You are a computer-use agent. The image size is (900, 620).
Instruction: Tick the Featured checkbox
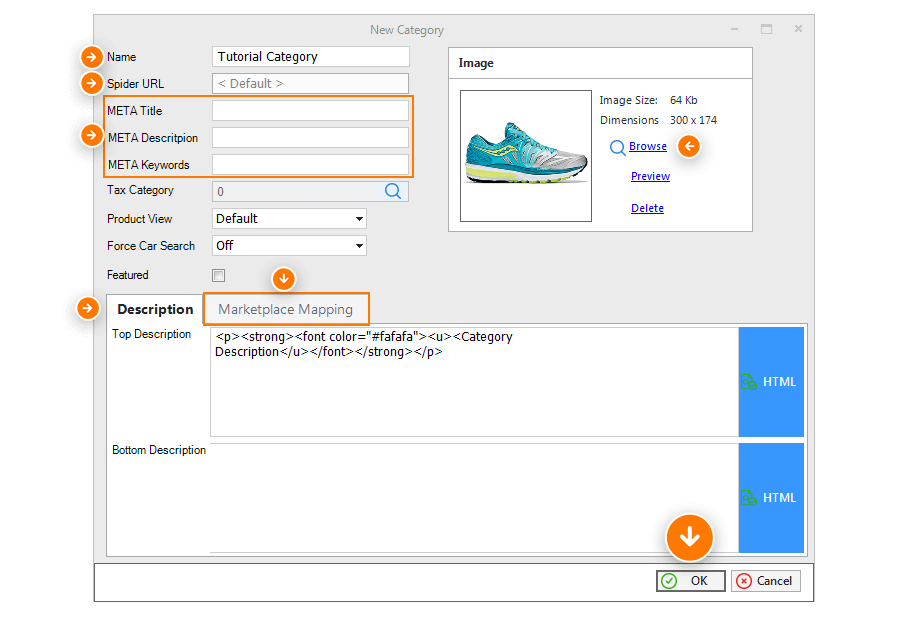[x=219, y=276]
